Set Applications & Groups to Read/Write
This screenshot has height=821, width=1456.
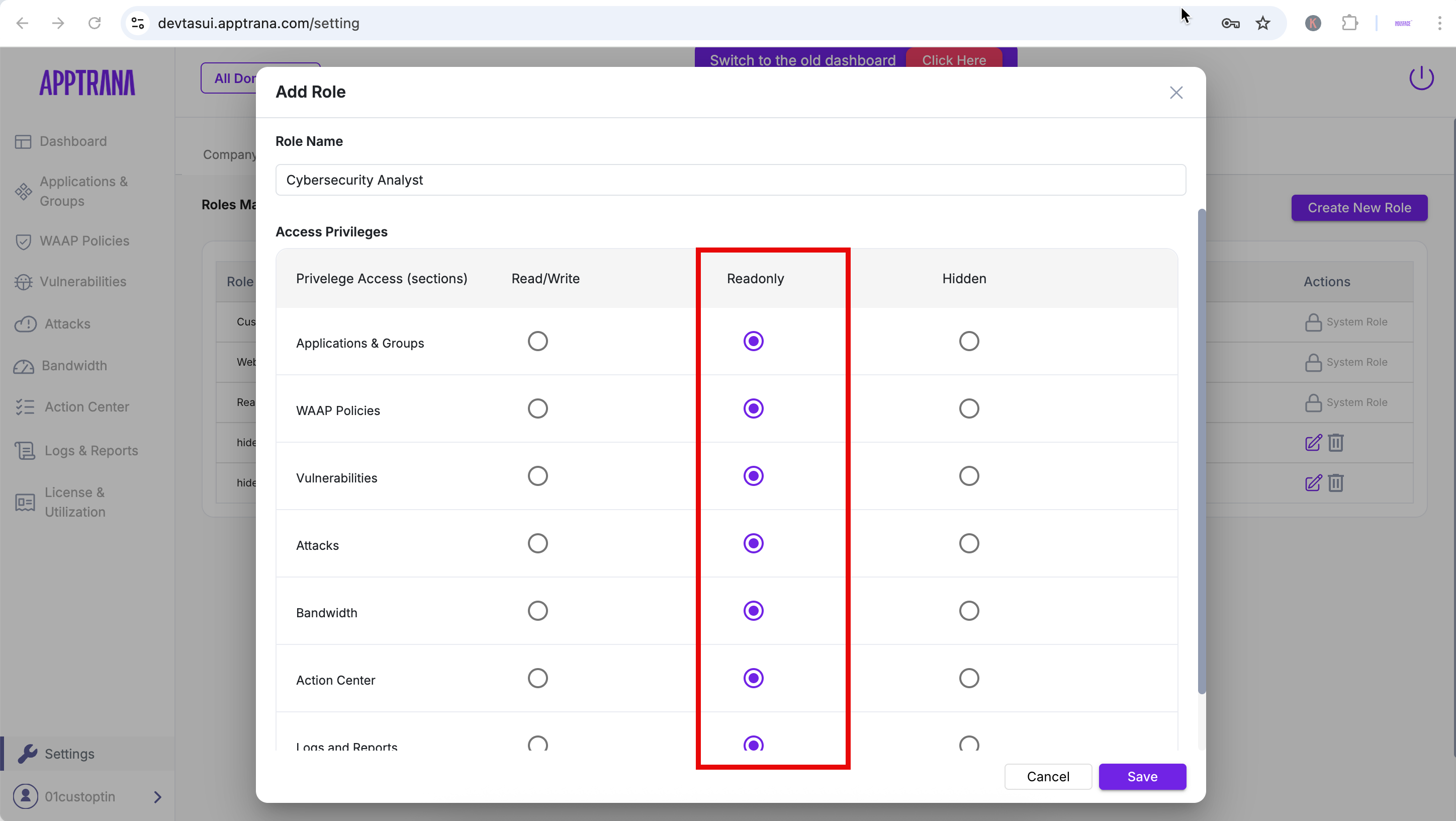click(537, 342)
